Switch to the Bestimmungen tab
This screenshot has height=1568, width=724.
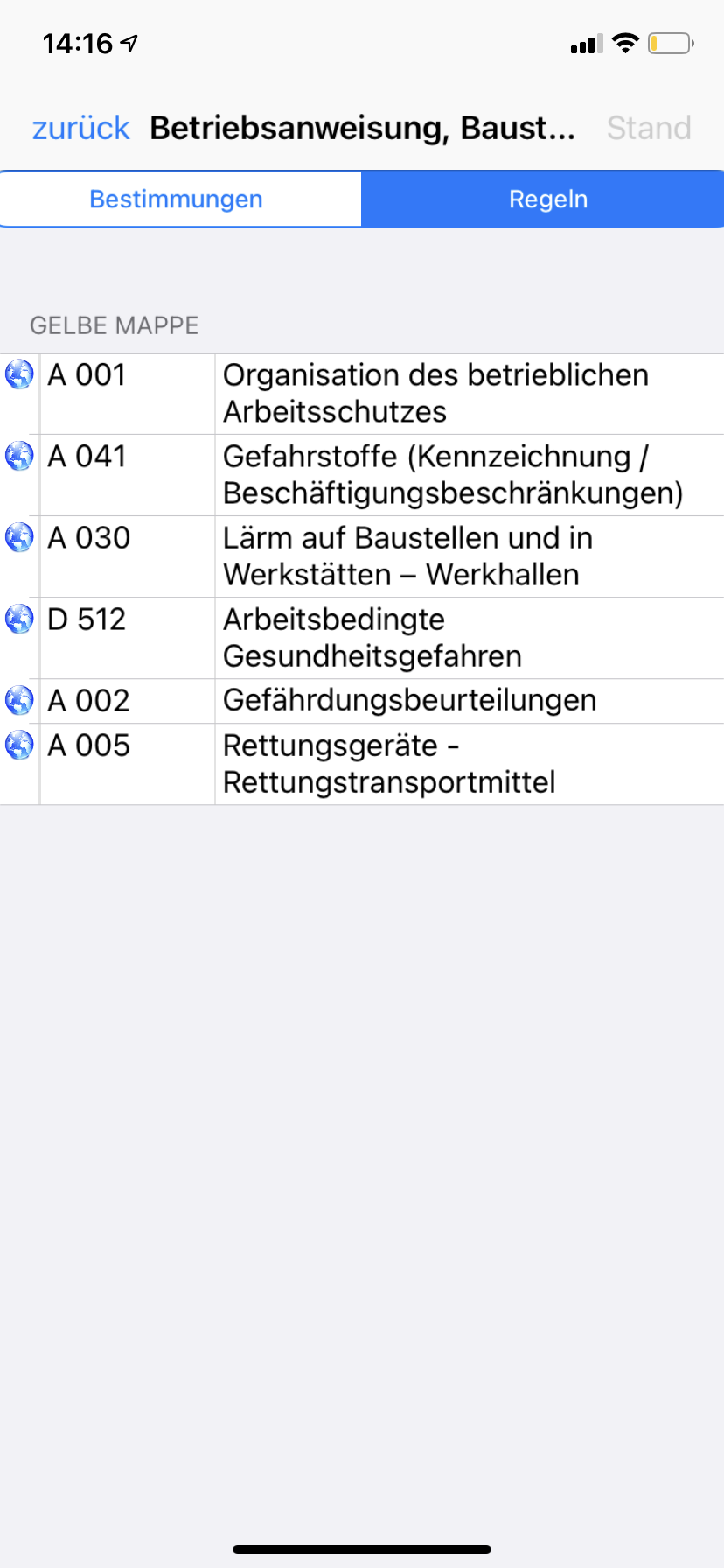click(181, 199)
